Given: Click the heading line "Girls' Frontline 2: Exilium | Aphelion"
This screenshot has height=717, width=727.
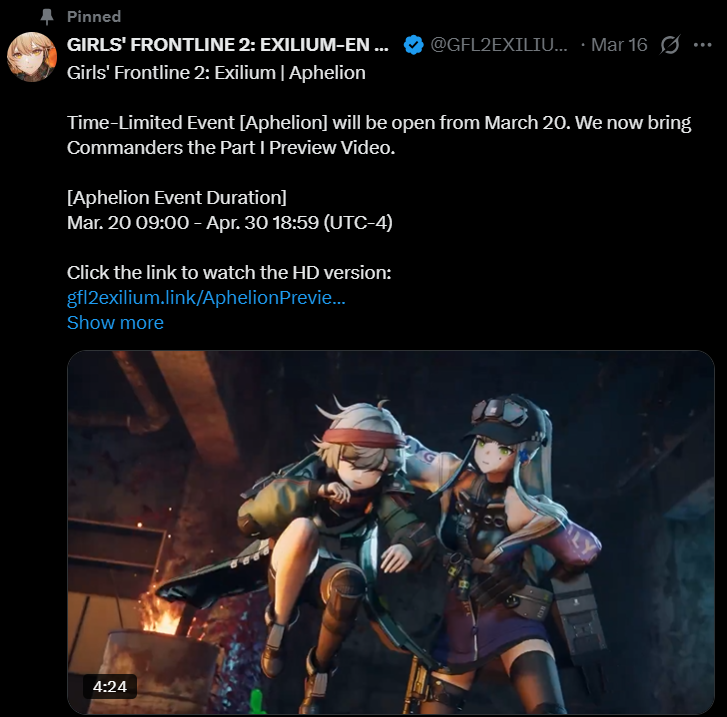Looking at the screenshot, I should [x=216, y=73].
